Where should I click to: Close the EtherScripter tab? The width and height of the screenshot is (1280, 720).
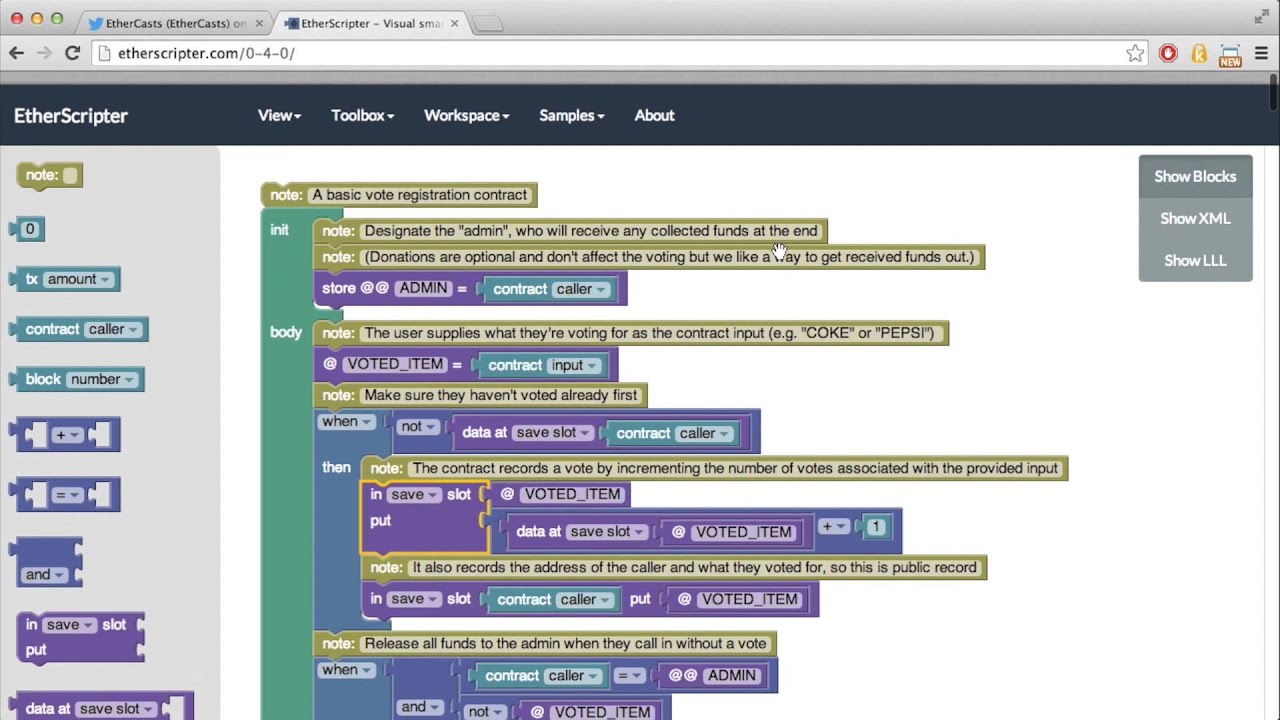pyautogui.click(x=455, y=23)
